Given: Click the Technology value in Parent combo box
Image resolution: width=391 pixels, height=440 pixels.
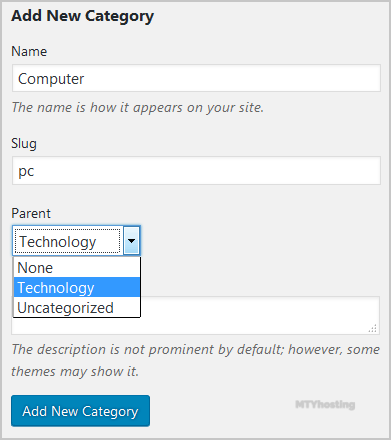Looking at the screenshot, I should (x=58, y=242).
